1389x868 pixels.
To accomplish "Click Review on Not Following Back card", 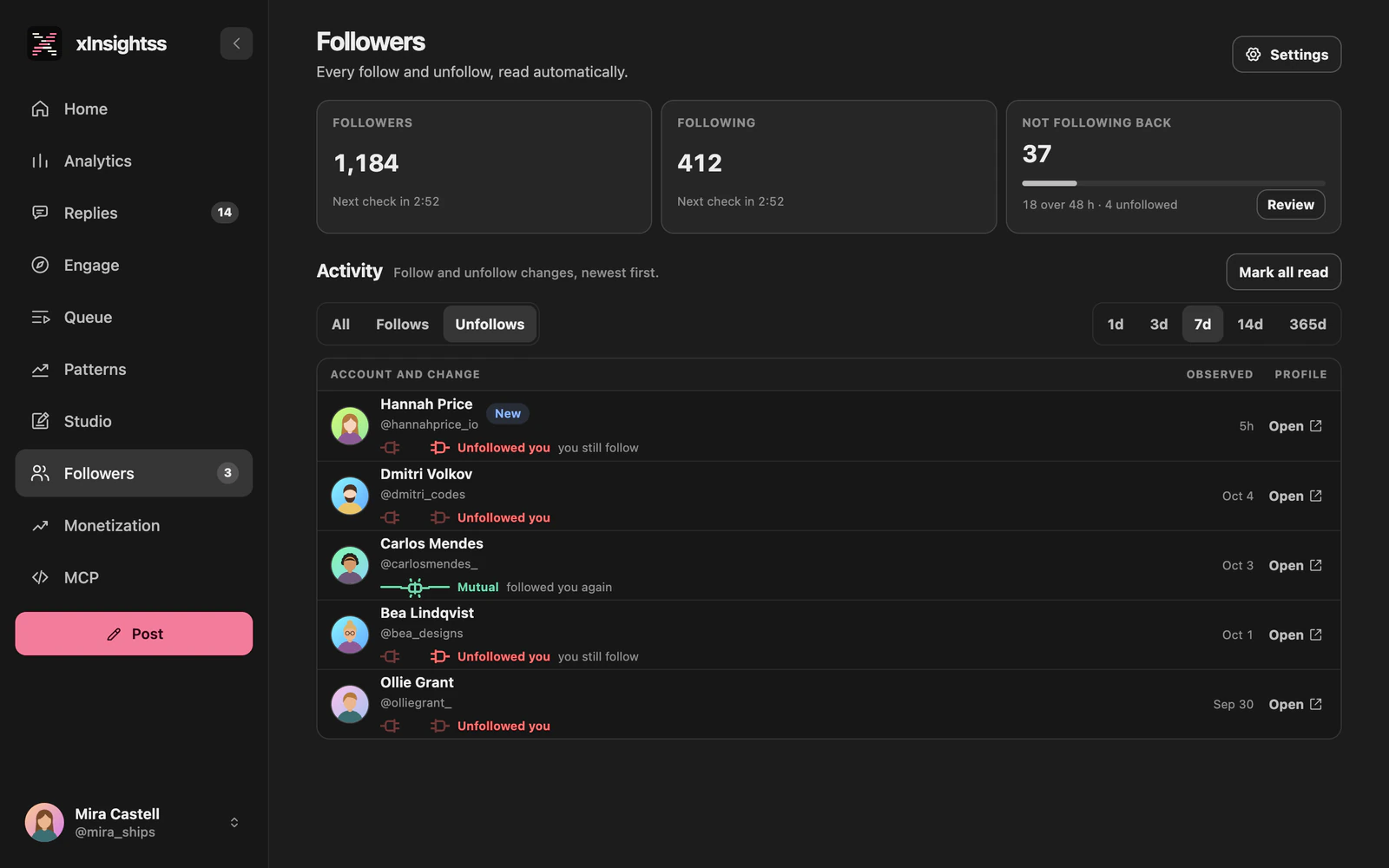I will tap(1290, 205).
